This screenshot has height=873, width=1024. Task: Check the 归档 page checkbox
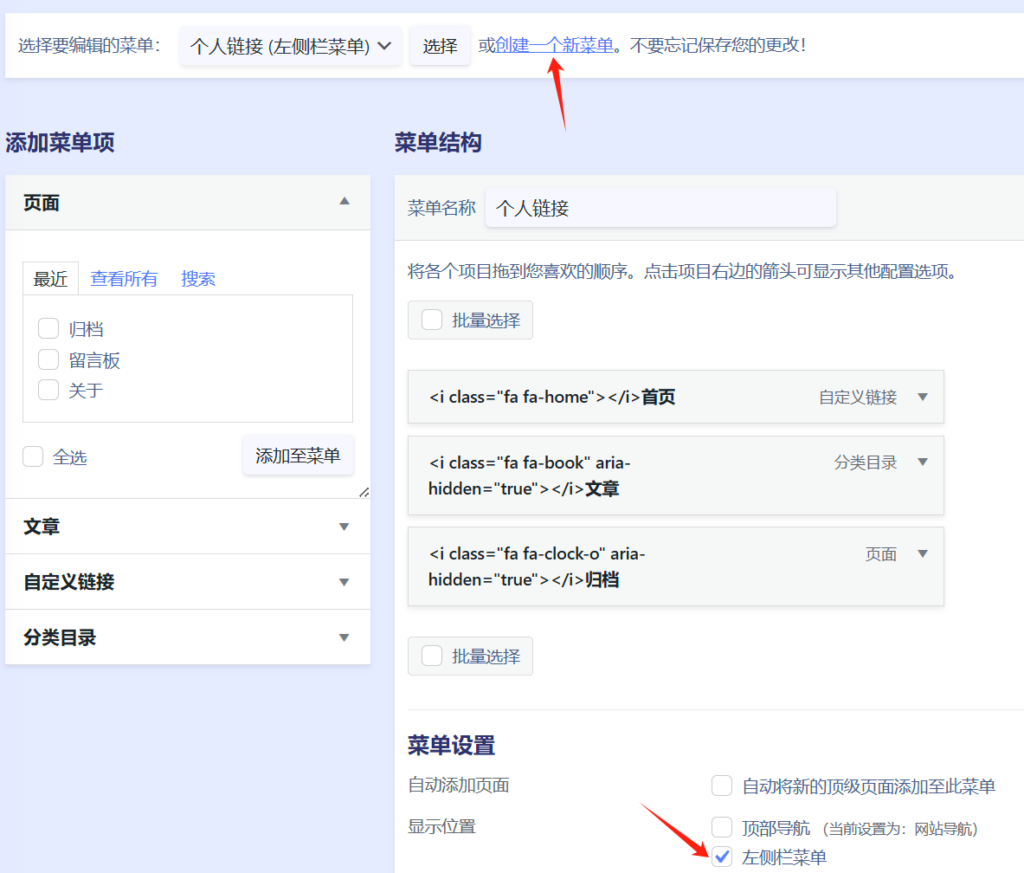[x=48, y=329]
